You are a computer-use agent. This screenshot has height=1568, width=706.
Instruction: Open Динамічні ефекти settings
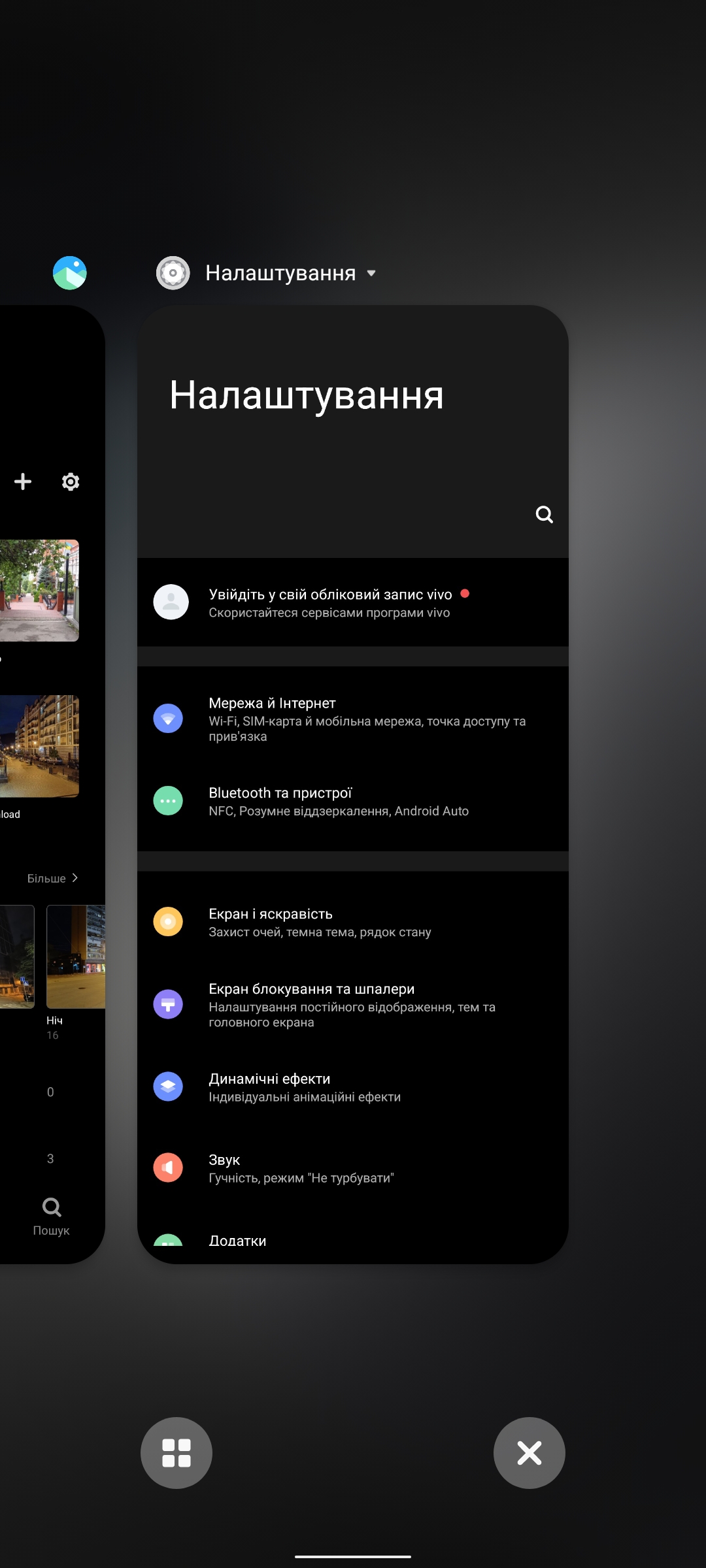click(x=305, y=1086)
